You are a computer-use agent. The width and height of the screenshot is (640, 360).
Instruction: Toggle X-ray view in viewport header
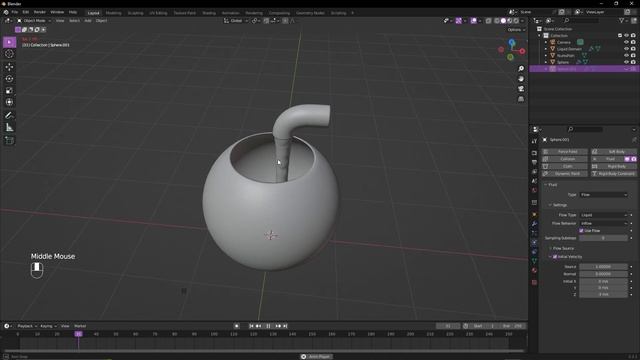pos(488,20)
